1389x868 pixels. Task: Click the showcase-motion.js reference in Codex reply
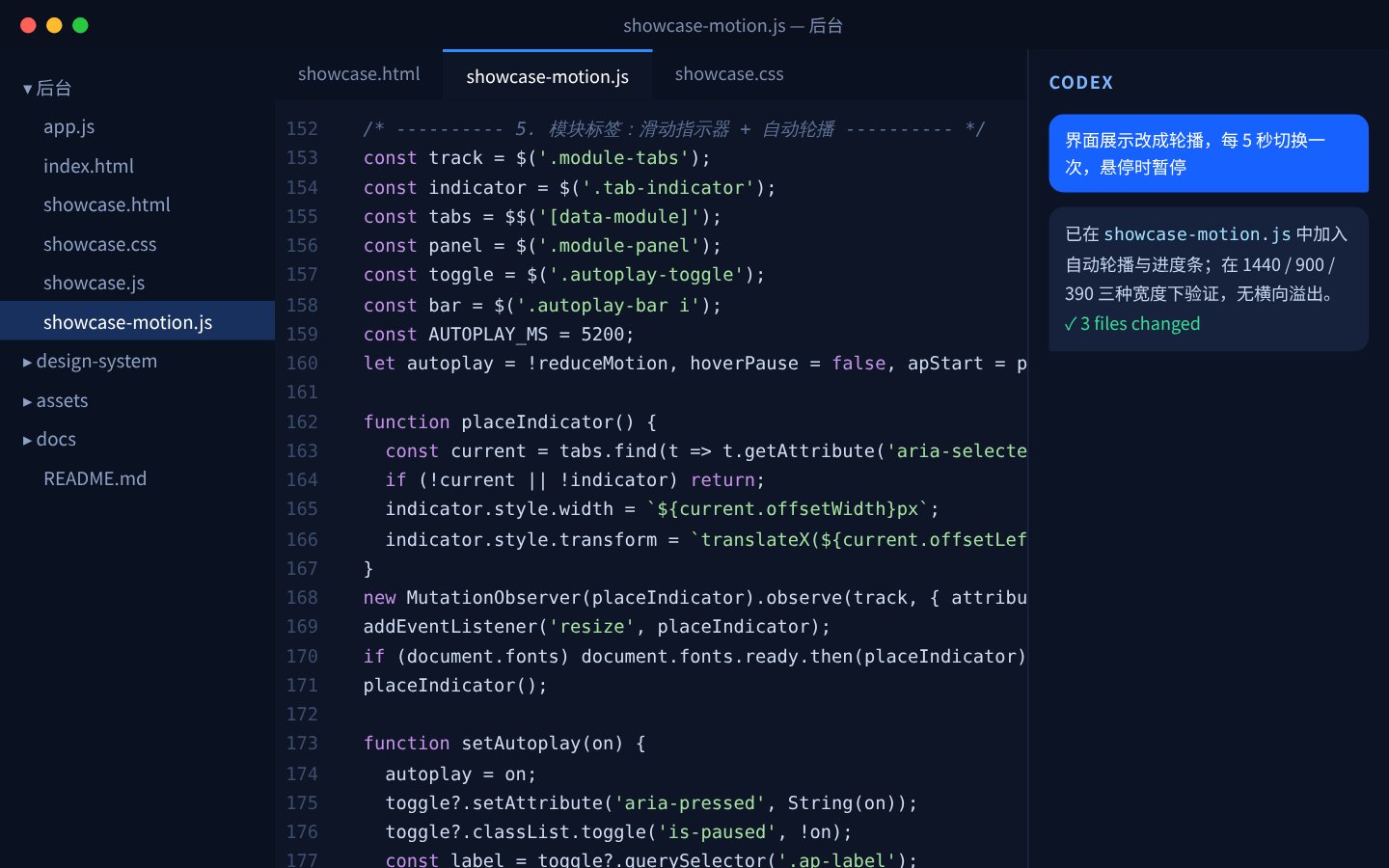tap(1197, 234)
